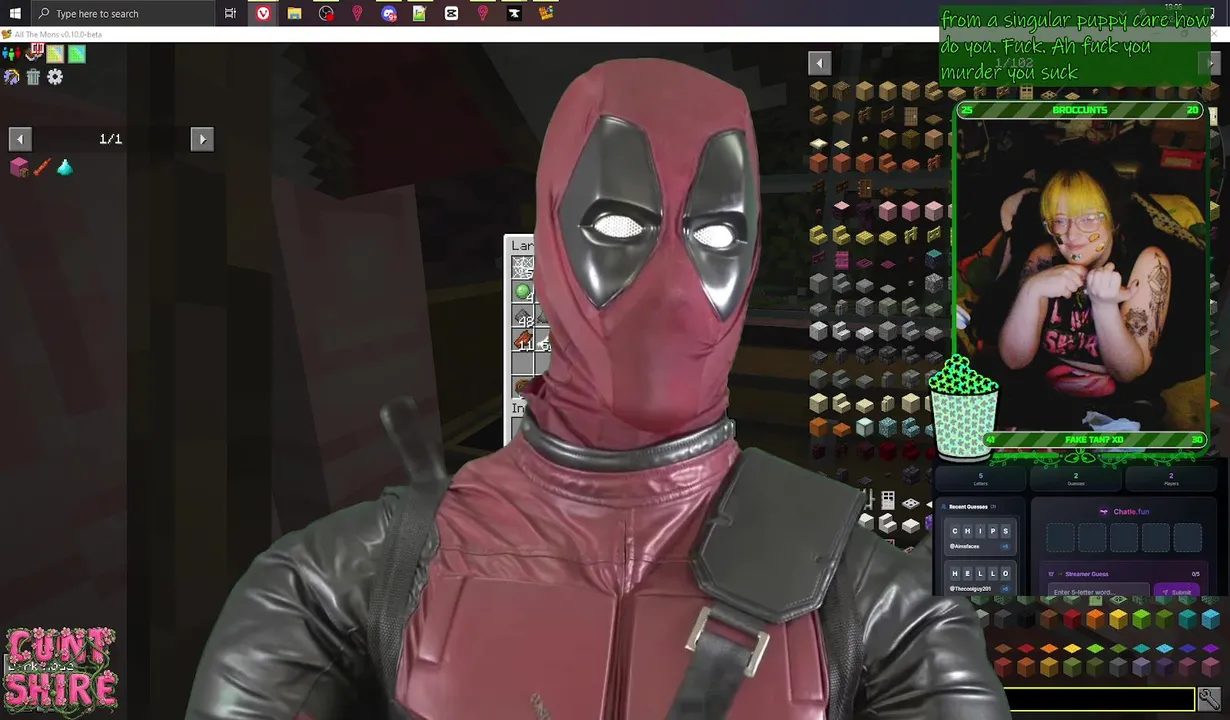This screenshot has height=720, width=1230.
Task: Click the purple pickaxe icon
Action: point(11,77)
